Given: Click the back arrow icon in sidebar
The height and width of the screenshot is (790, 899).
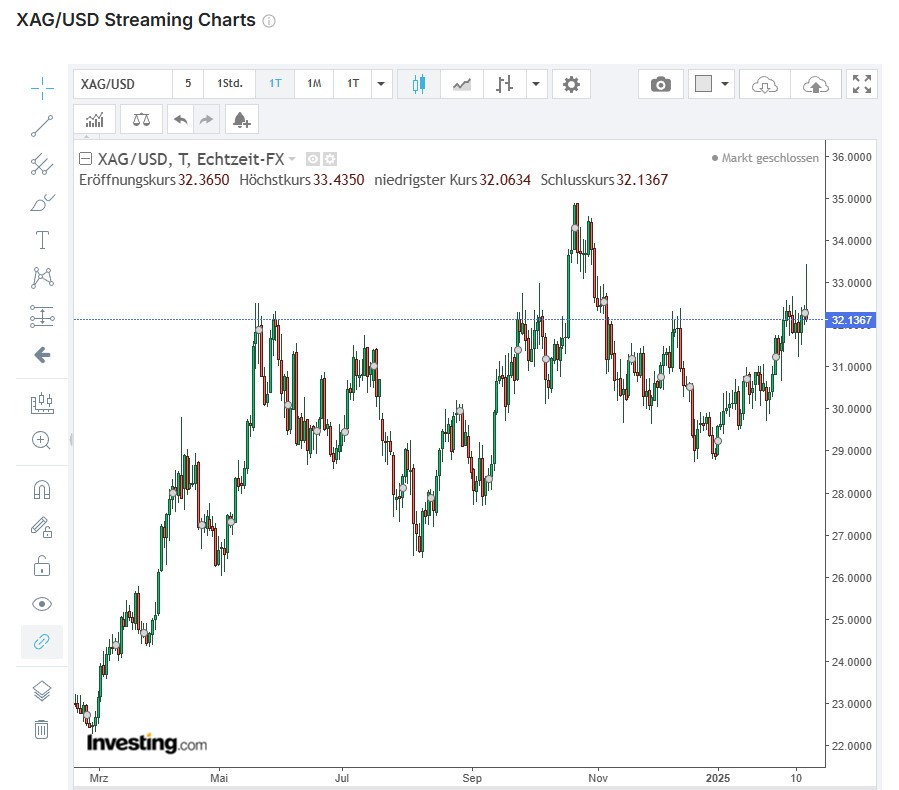Looking at the screenshot, I should coord(42,355).
